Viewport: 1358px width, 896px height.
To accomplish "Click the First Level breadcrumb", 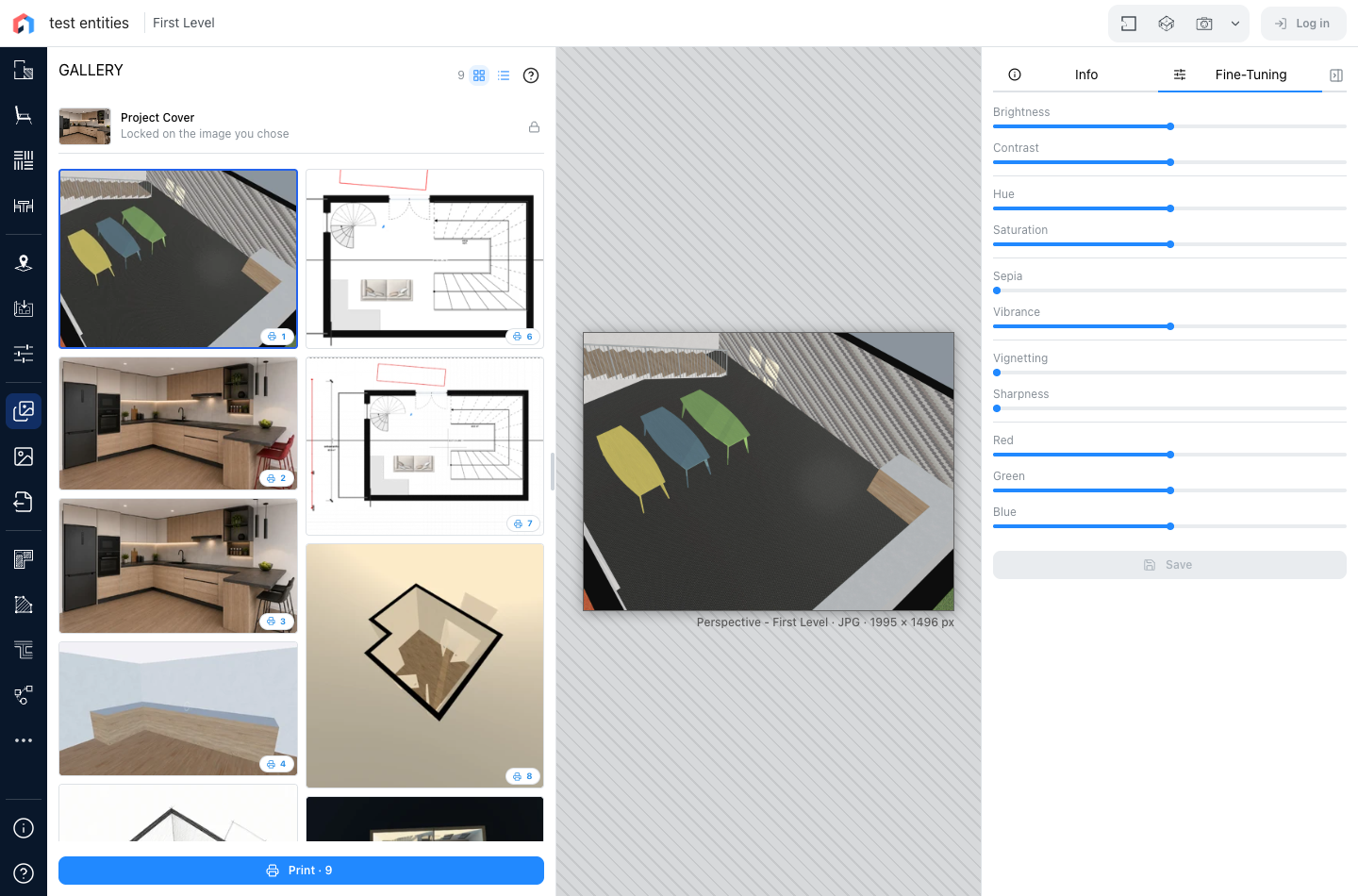I will point(184,23).
